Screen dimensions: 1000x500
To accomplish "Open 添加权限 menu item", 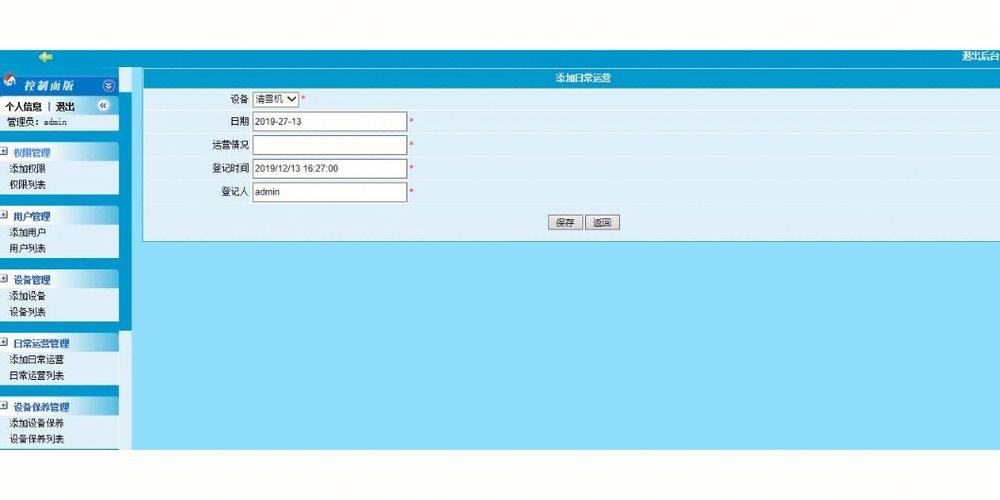I will point(27,169).
